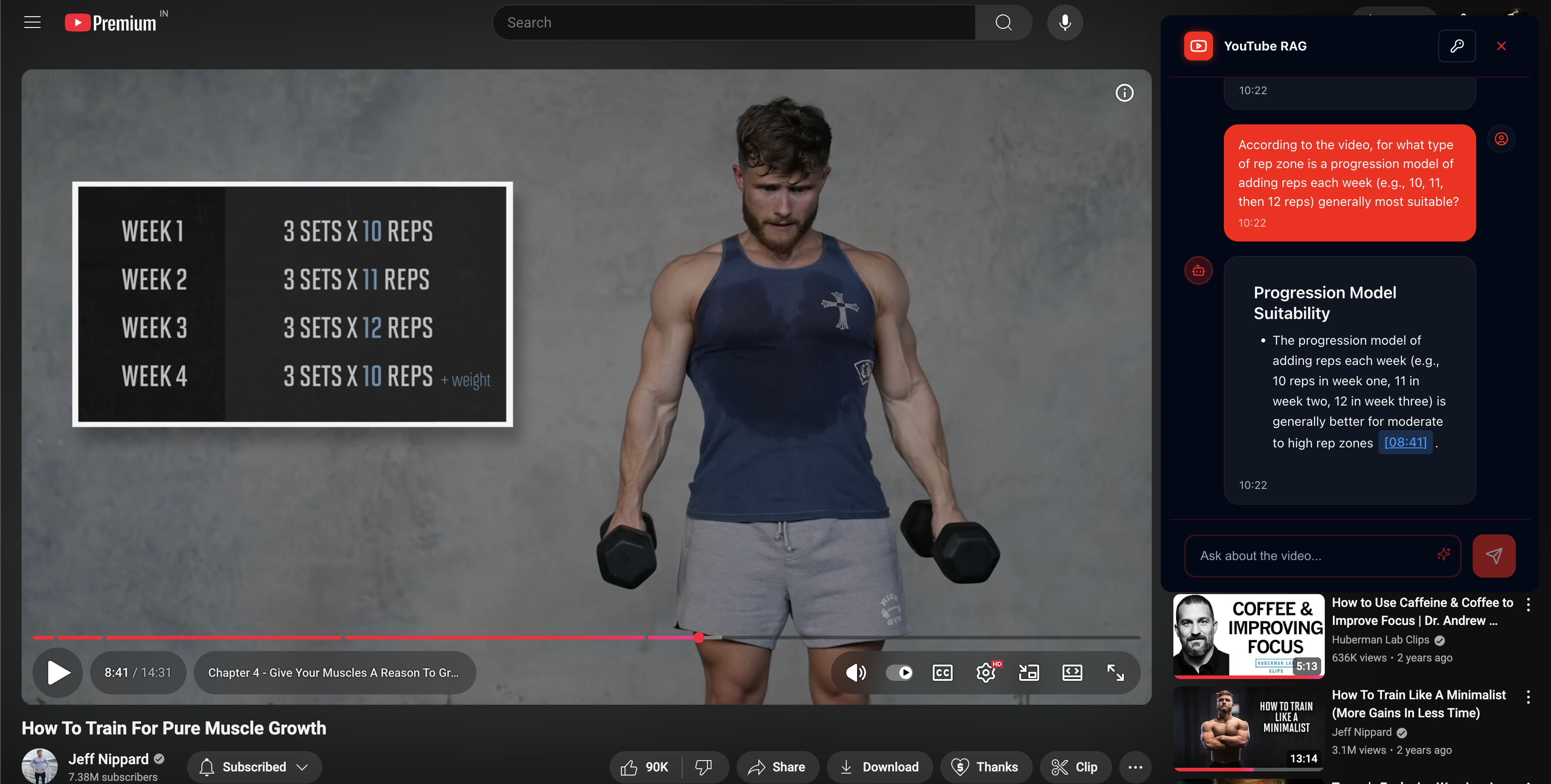Switch to theater mode

[1072, 673]
